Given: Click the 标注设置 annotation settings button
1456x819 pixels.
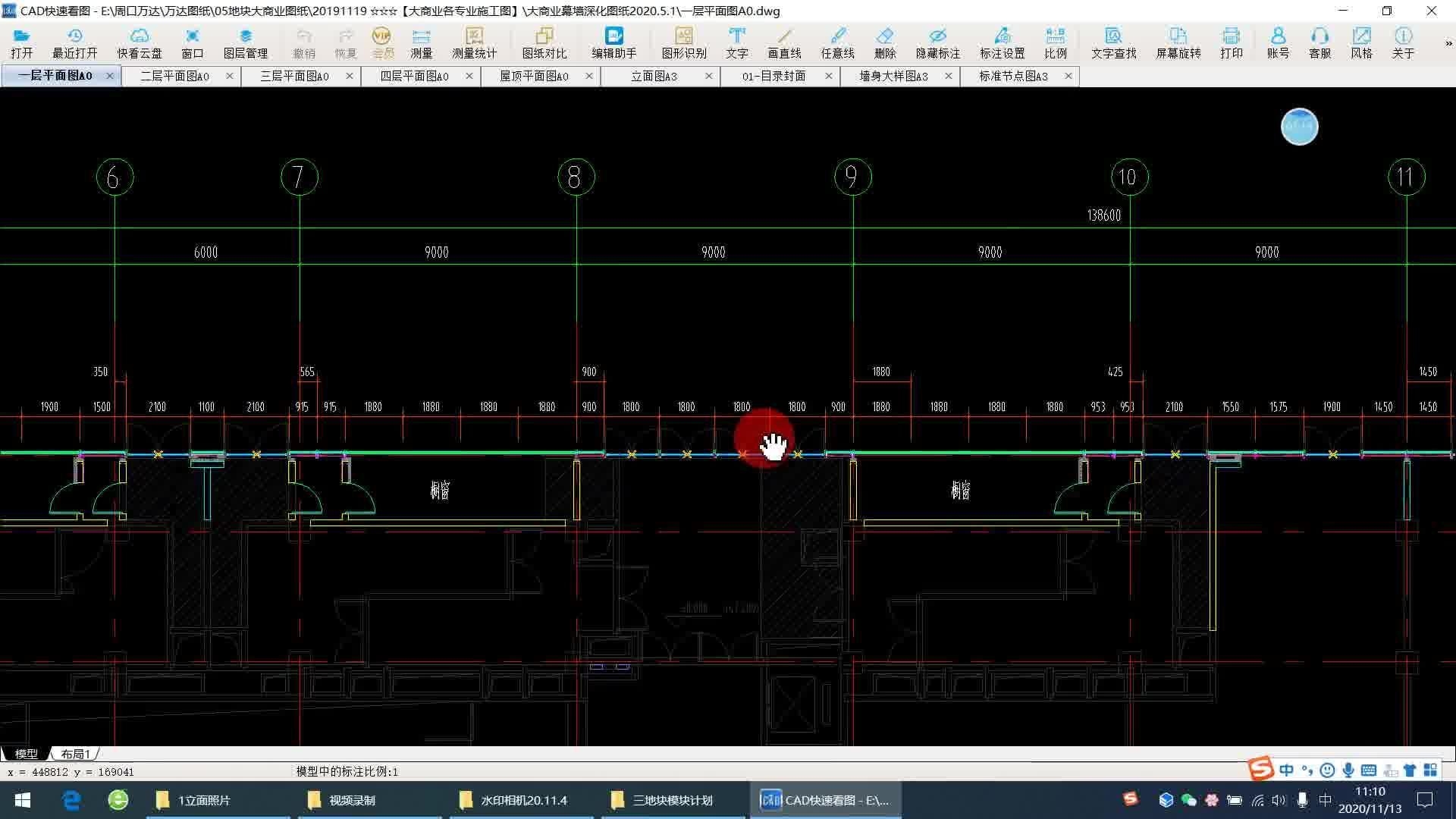Looking at the screenshot, I should coord(1002,42).
